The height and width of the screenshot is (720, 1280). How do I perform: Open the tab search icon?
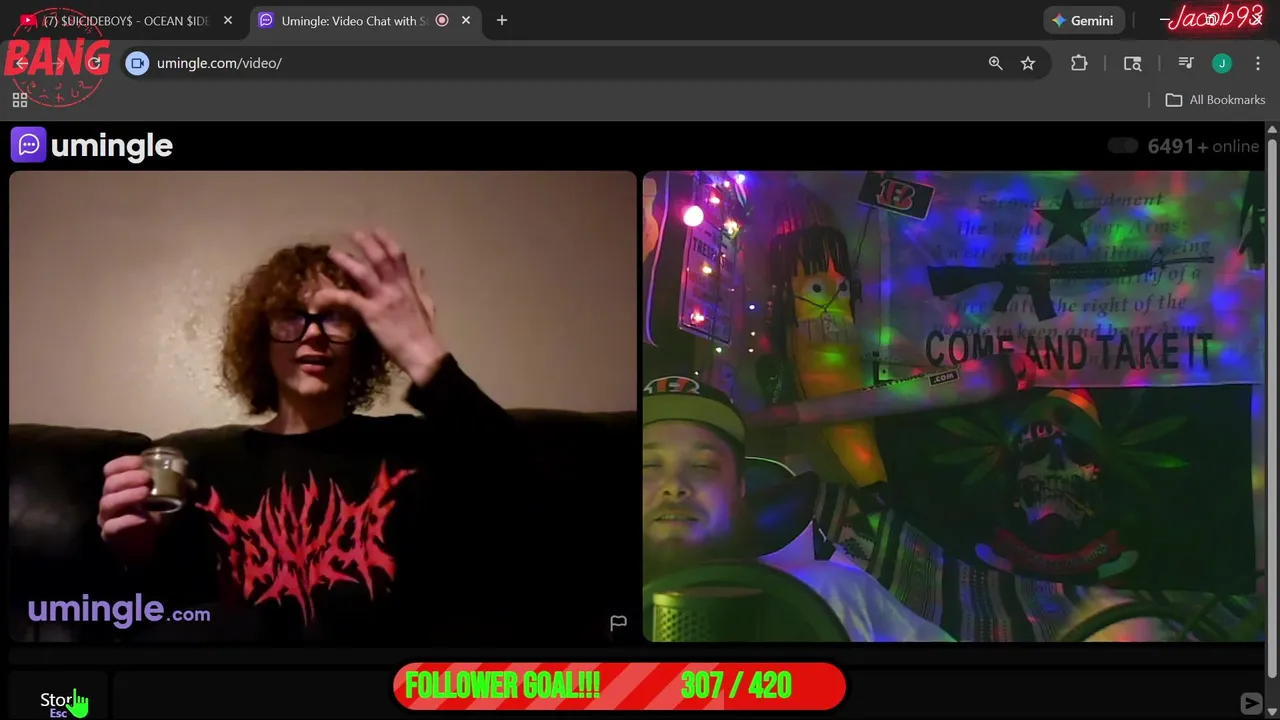click(1133, 63)
